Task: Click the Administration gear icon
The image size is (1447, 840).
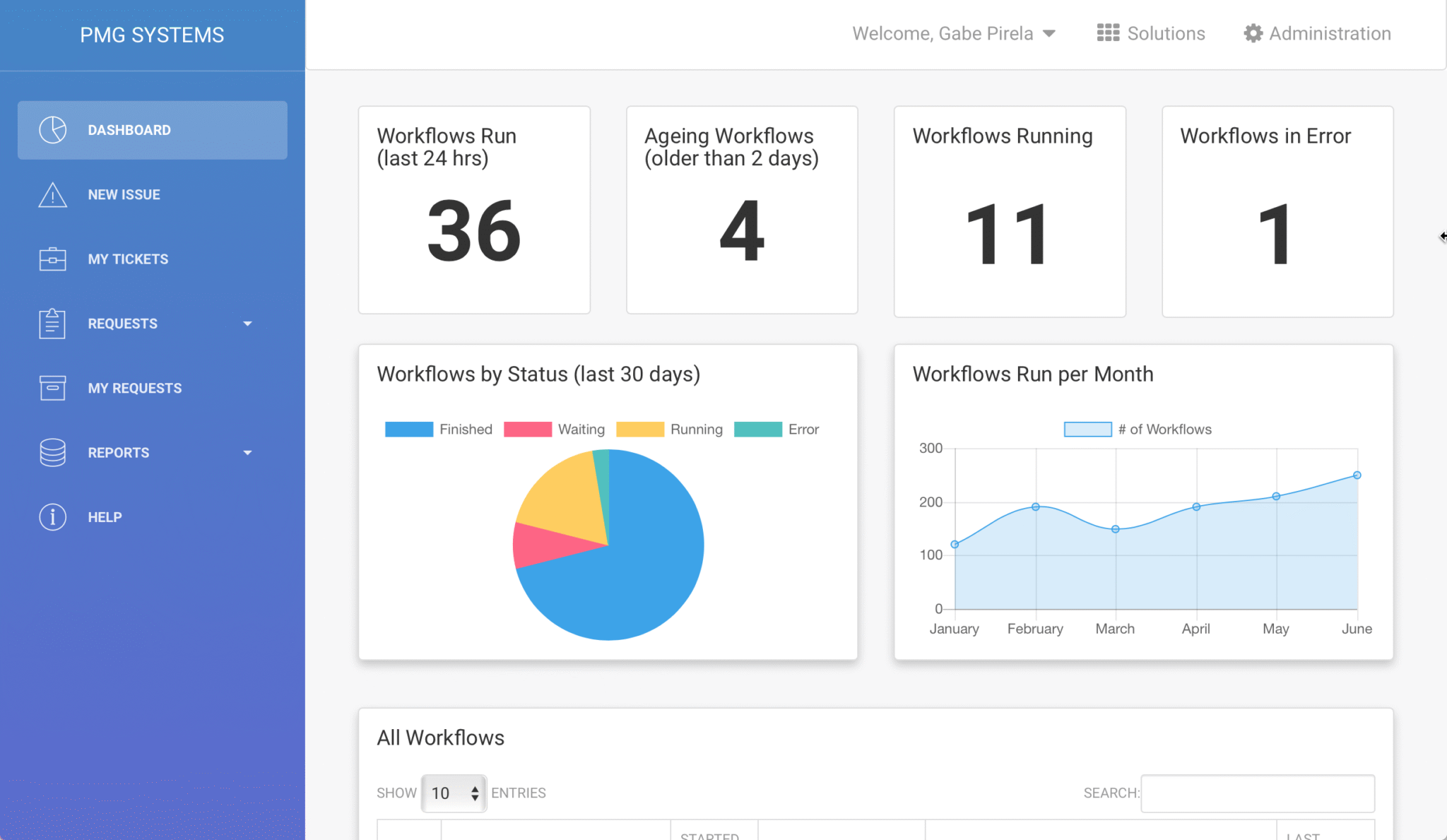Action: tap(1252, 32)
